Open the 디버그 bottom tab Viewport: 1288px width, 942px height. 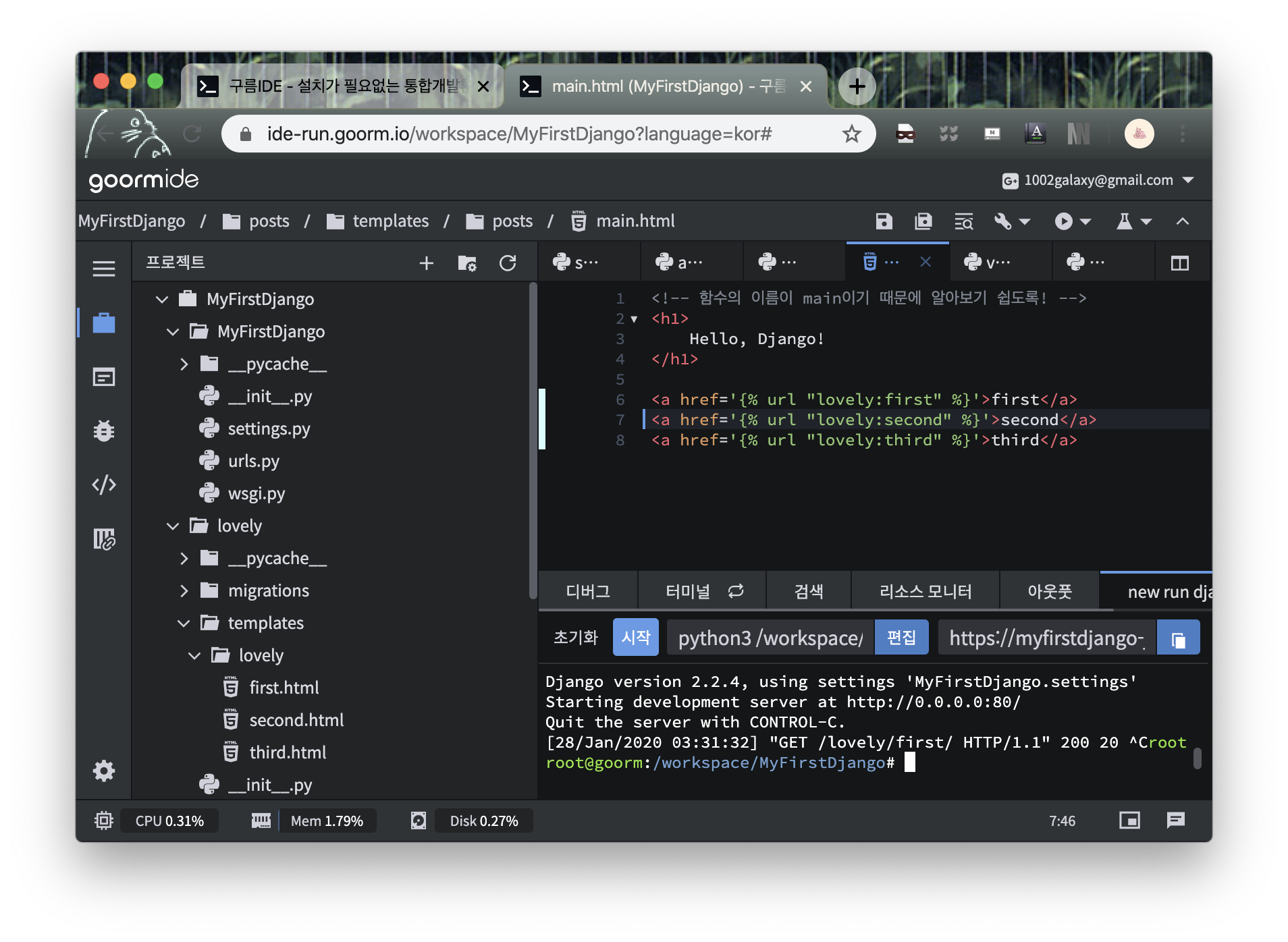(x=588, y=592)
